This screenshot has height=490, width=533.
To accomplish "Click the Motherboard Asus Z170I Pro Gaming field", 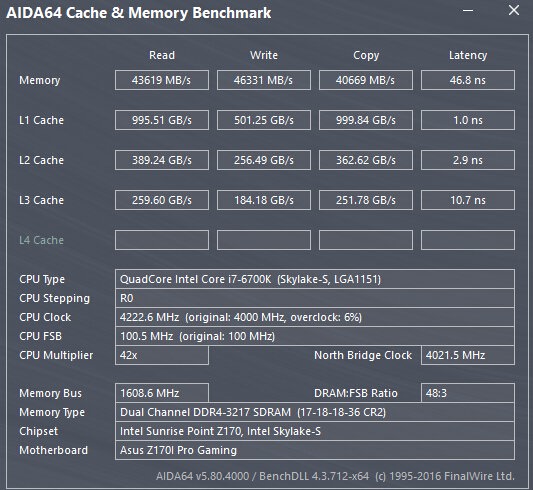I will coord(315,450).
